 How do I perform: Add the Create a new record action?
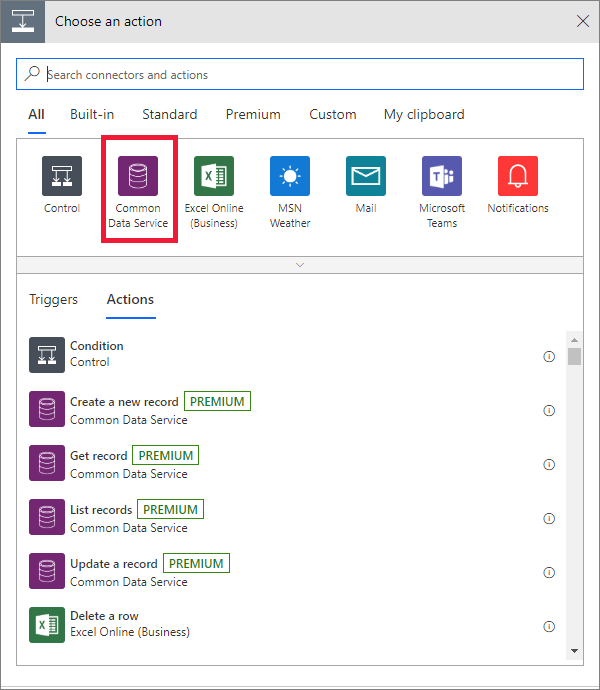point(291,409)
